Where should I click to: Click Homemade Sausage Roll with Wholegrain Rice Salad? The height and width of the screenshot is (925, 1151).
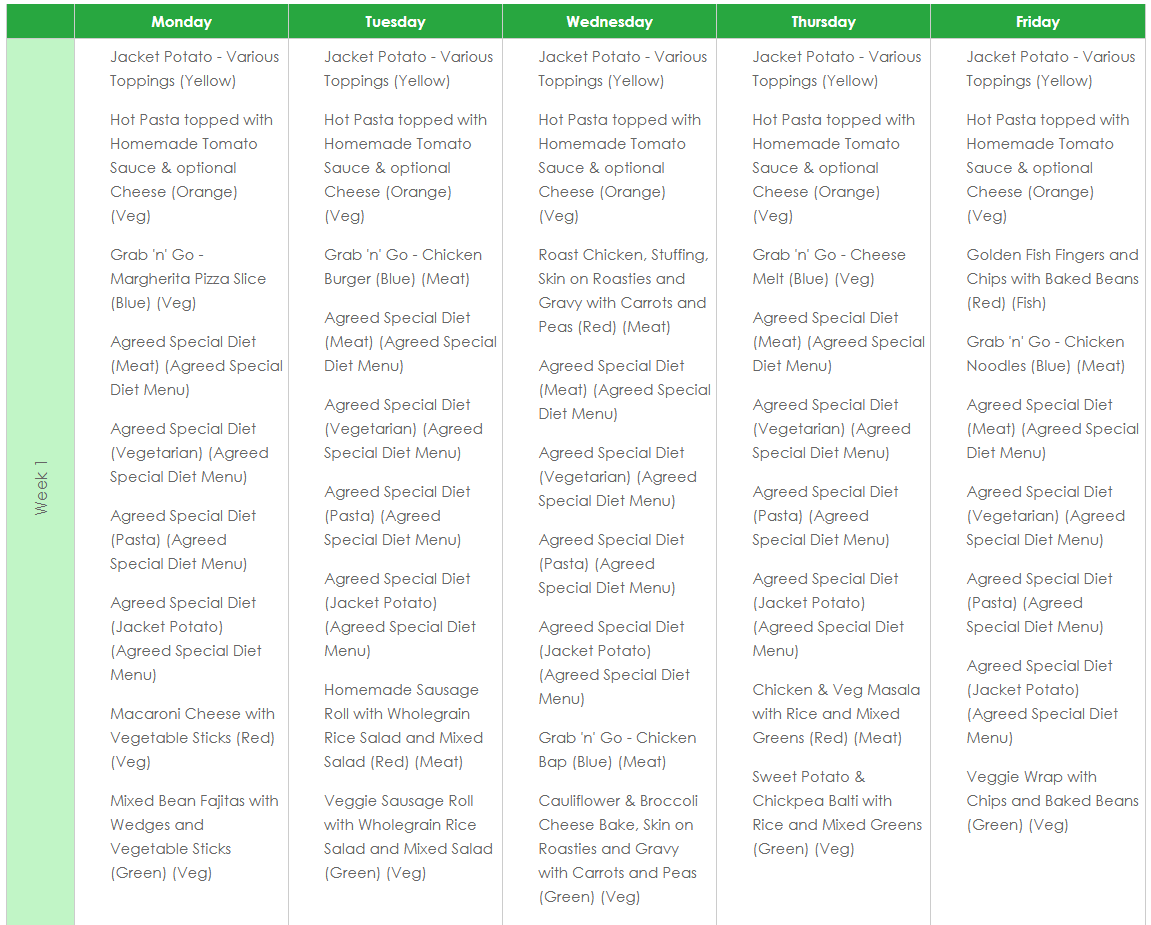point(402,726)
